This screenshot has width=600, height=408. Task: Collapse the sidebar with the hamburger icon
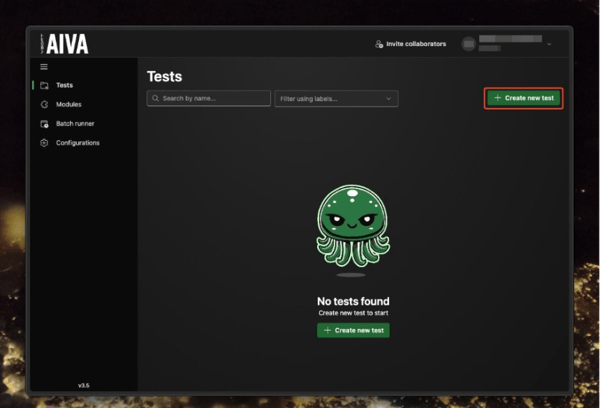[x=44, y=67]
